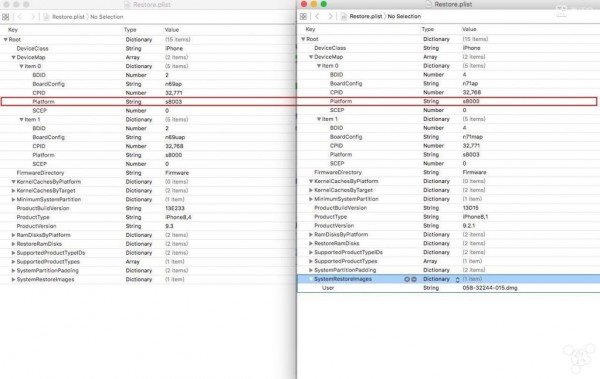Open Type popup stepper on SystemRestoreImages row
This screenshot has height=379, width=600.
457,279
